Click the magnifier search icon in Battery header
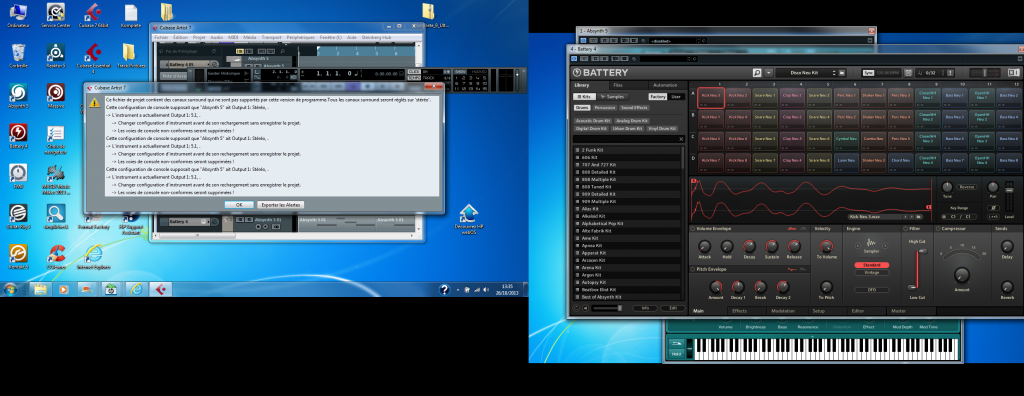 757,73
